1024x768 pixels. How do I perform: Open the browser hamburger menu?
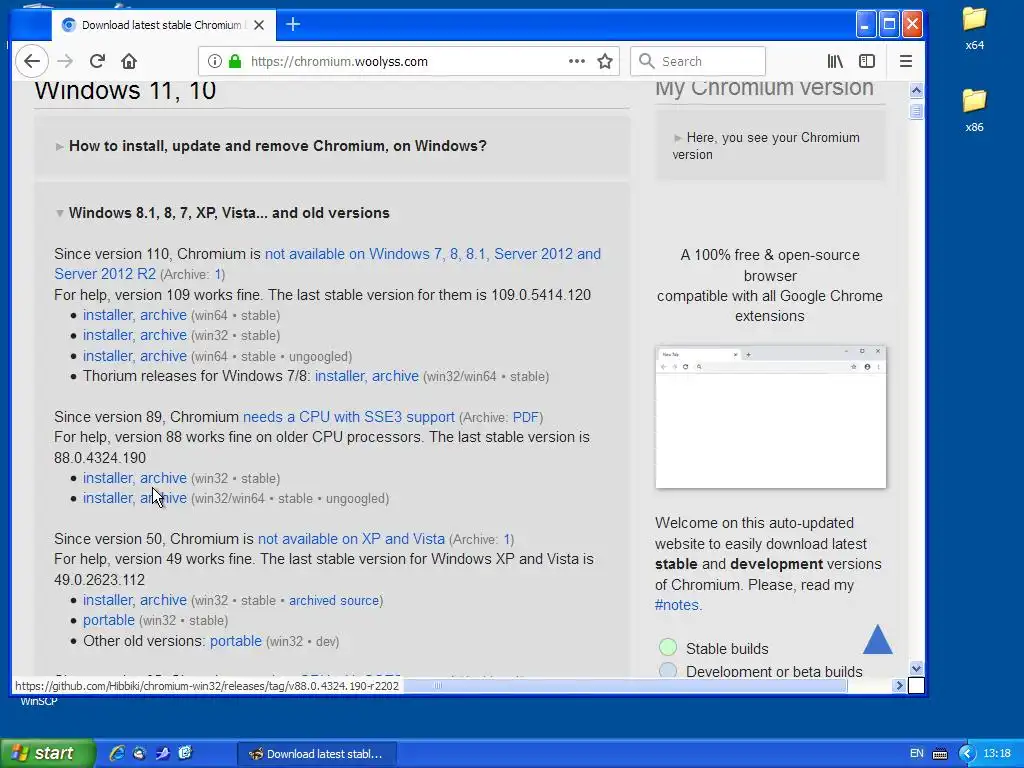point(906,61)
